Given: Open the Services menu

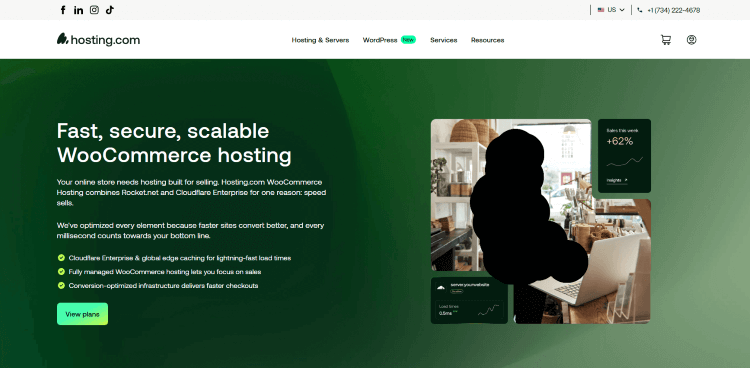Looking at the screenshot, I should click(443, 40).
